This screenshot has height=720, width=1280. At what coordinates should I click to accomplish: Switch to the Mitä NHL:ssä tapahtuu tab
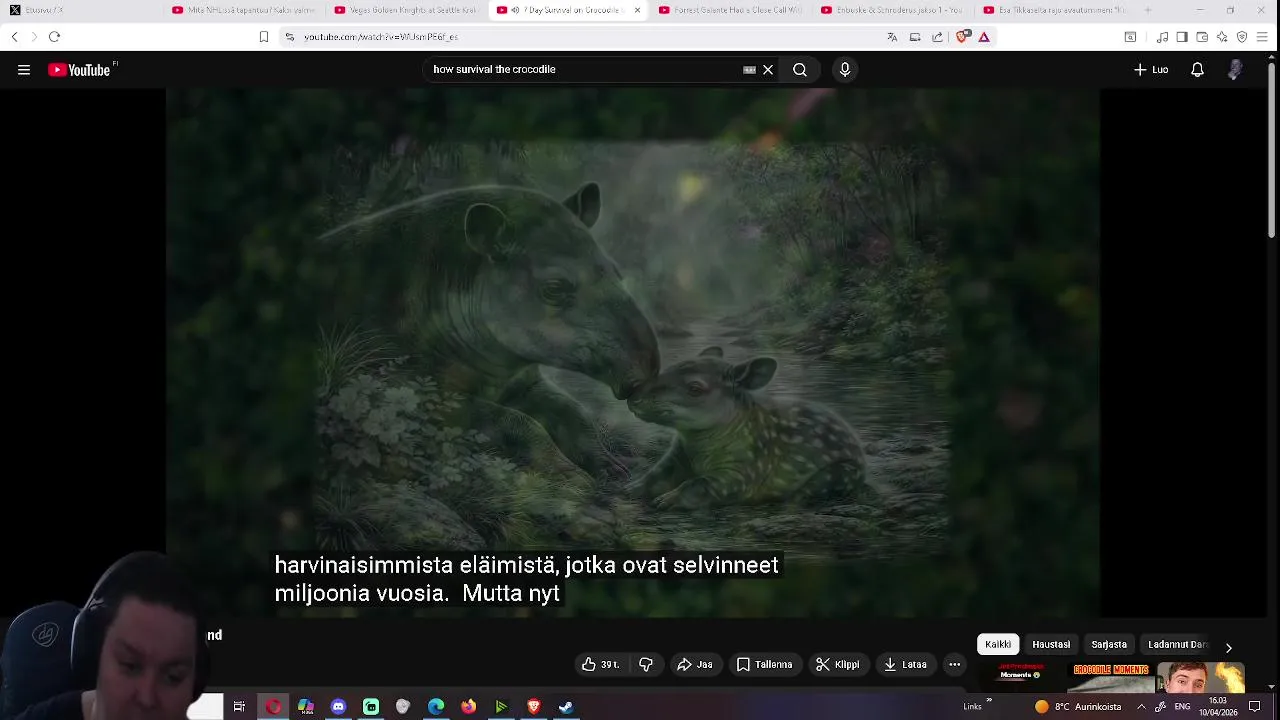(x=244, y=10)
